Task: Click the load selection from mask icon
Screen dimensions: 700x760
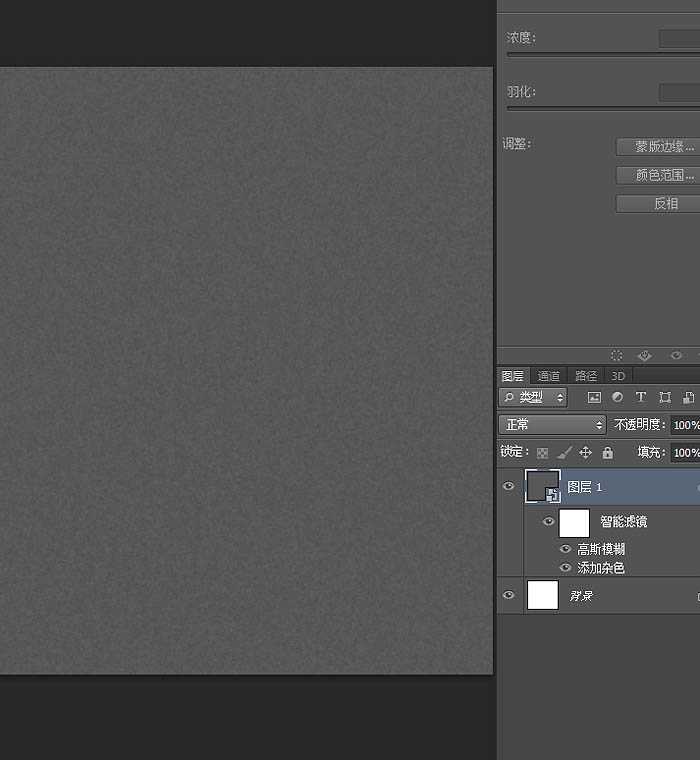Action: click(617, 356)
